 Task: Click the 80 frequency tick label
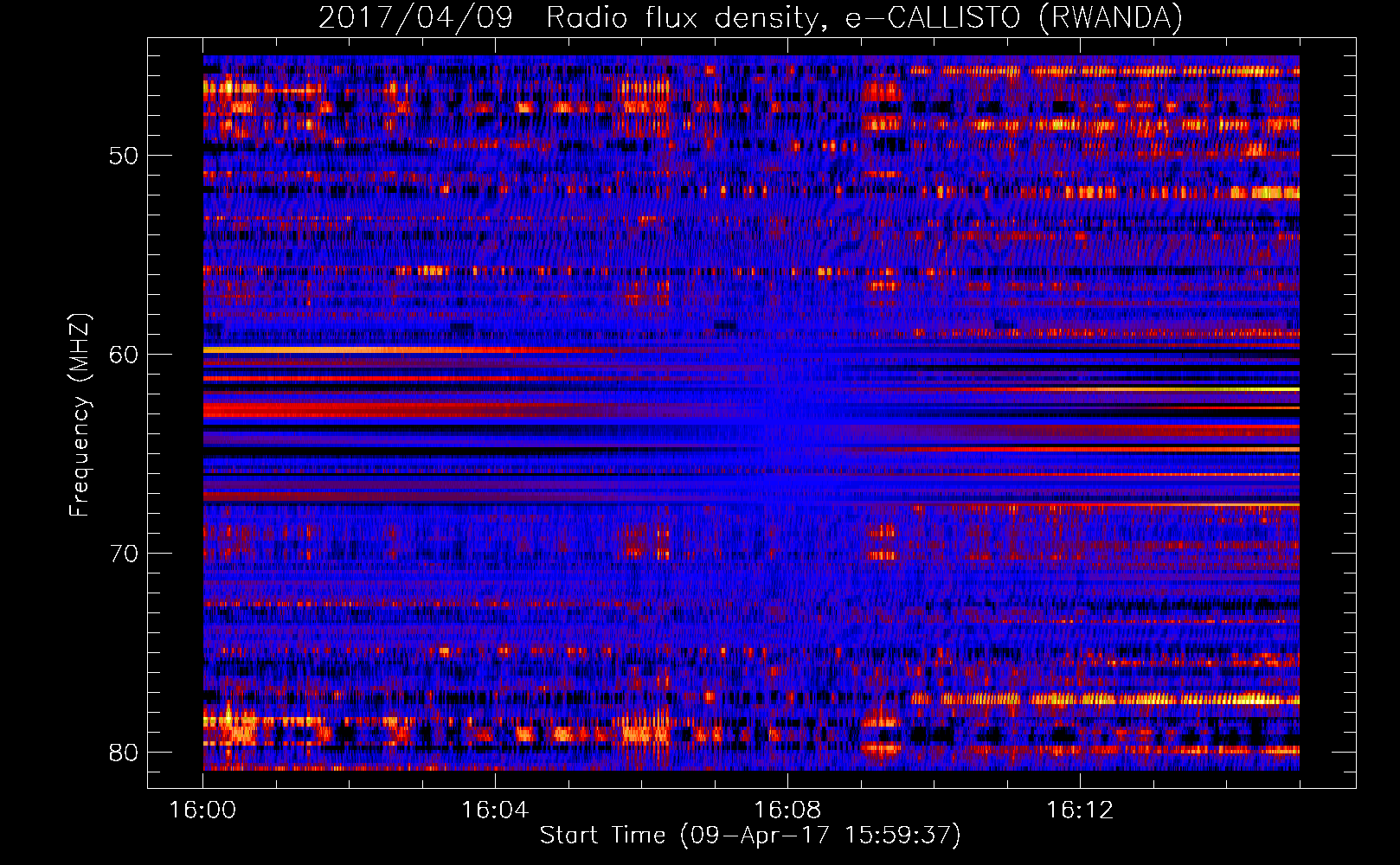(124, 753)
